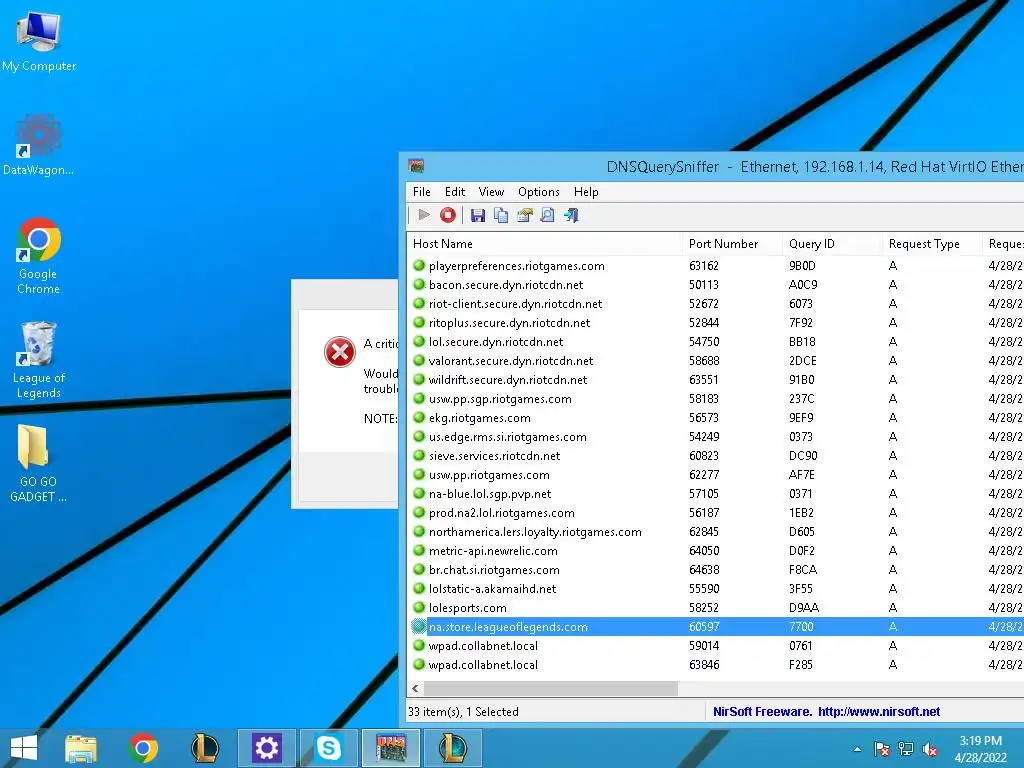Click the Start Capture play icon
Screen dimensions: 1024x768
[424, 215]
